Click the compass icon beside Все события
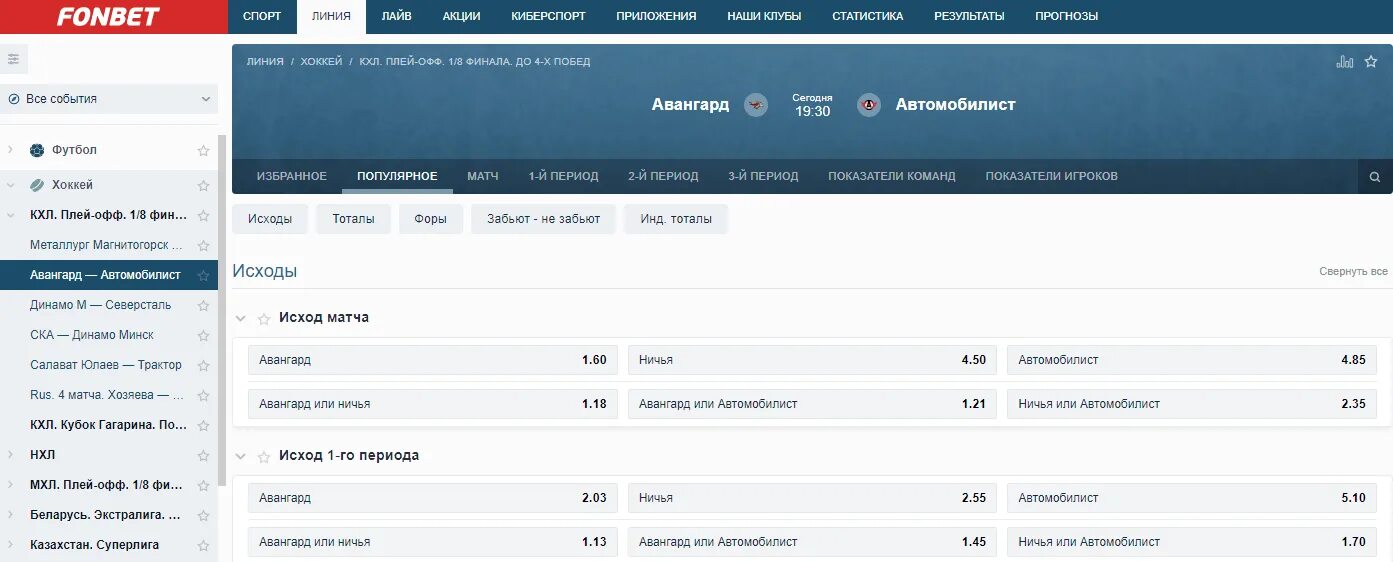The width and height of the screenshot is (1393, 562). tap(14, 99)
